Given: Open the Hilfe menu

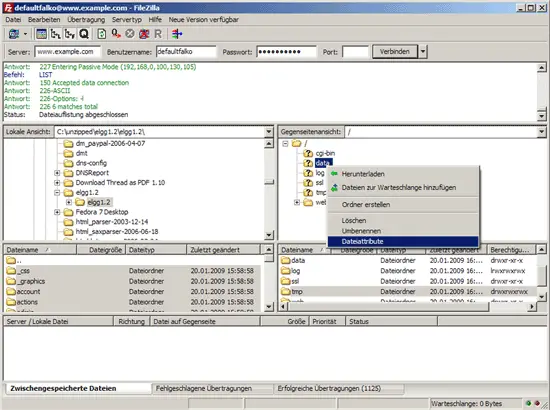Looking at the screenshot, I should pos(155,20).
